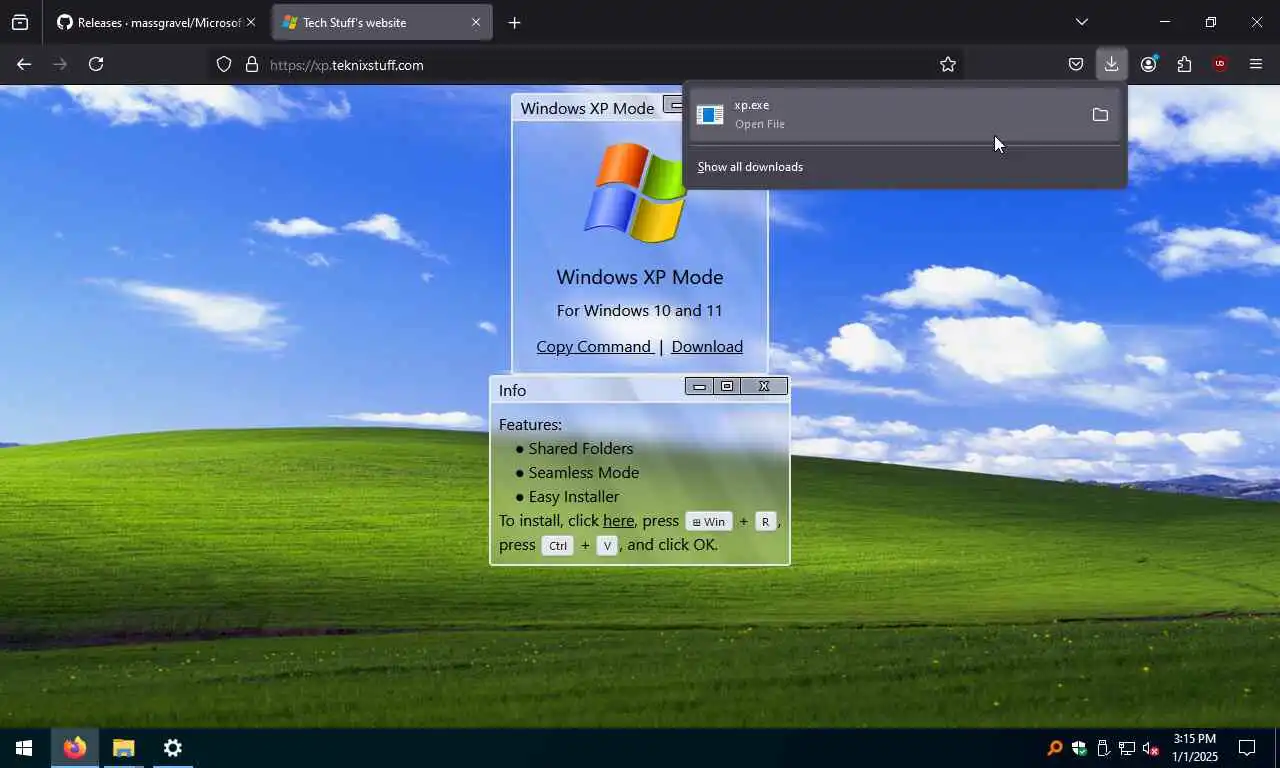Expand the list all tabs chevron
Viewport: 1280px width, 768px height.
click(1081, 22)
